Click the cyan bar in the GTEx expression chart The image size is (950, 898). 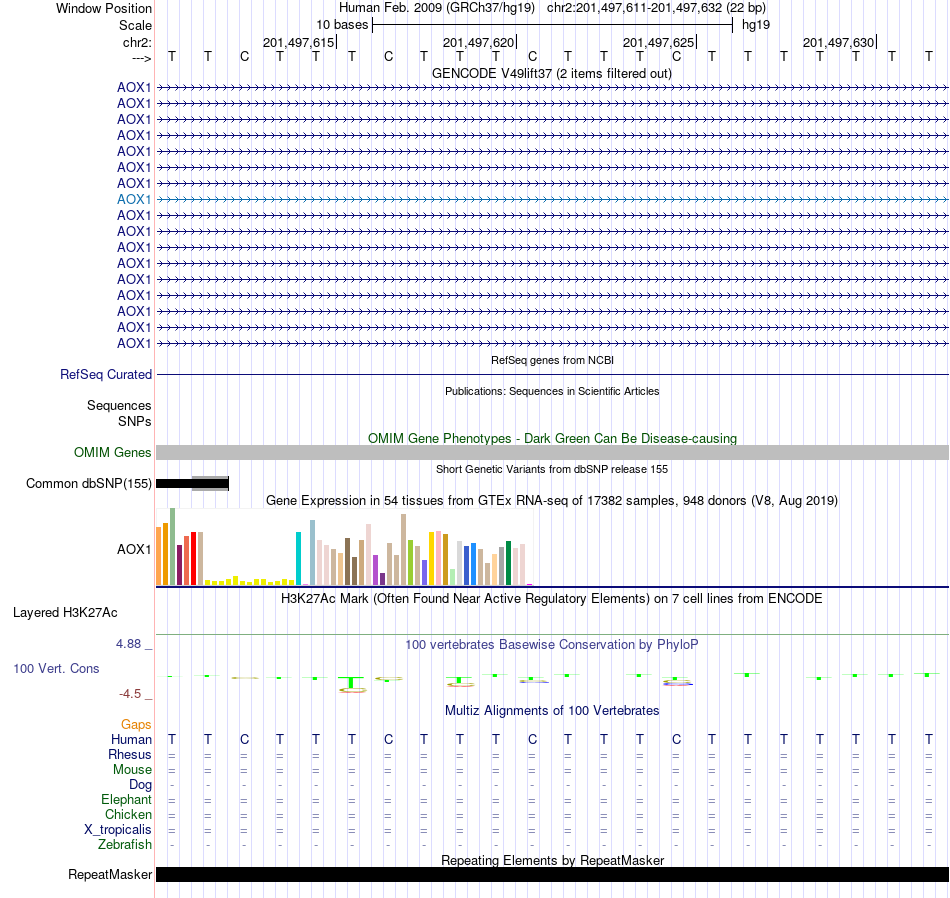tap(298, 558)
